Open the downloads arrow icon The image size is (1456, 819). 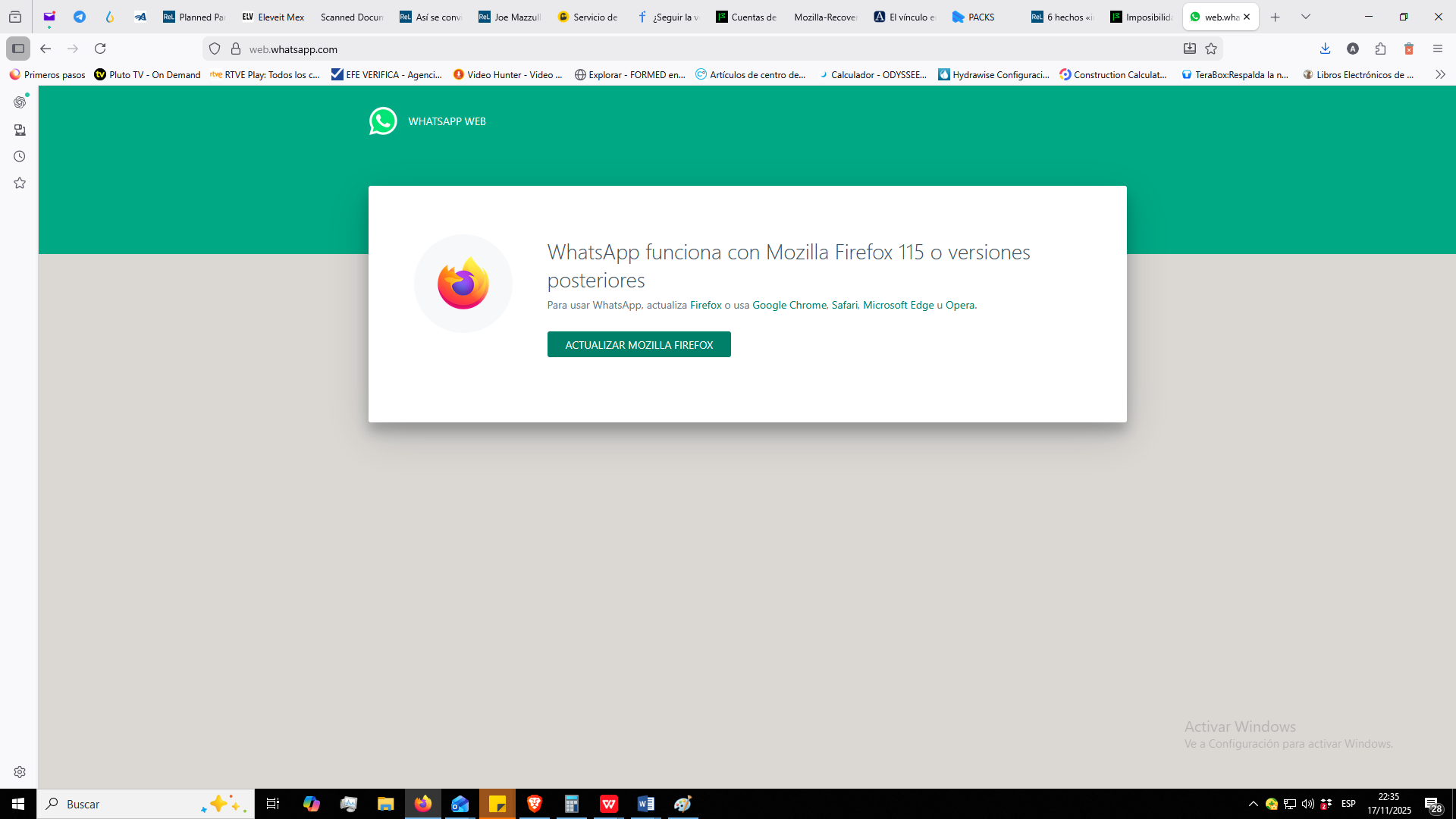click(1325, 49)
